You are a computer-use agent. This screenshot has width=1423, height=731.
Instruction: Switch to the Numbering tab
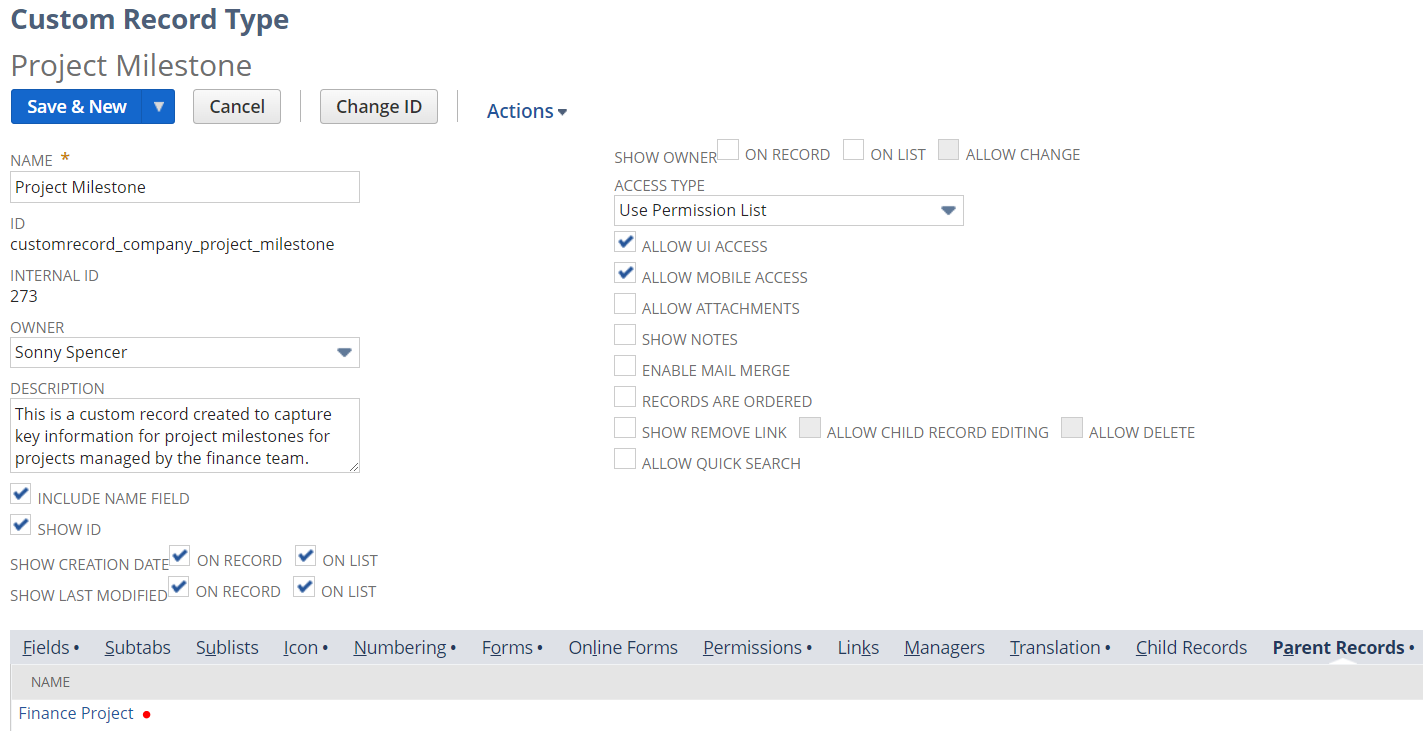(x=399, y=647)
